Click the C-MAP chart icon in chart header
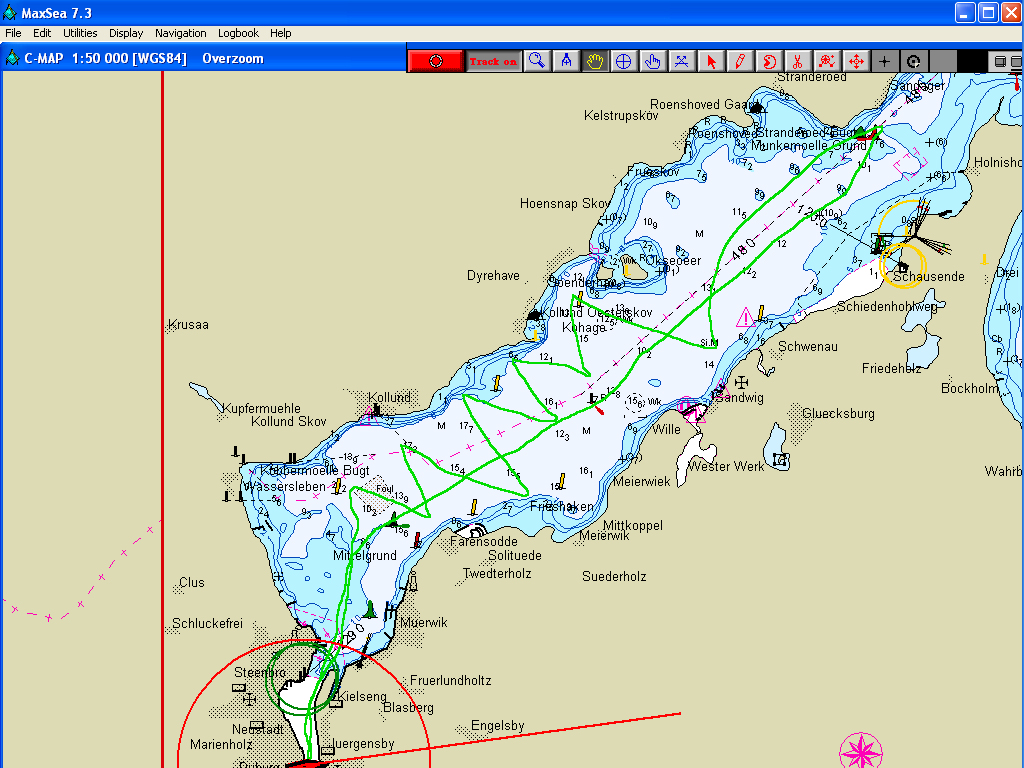Screen dimensions: 1024x768 tap(12, 58)
